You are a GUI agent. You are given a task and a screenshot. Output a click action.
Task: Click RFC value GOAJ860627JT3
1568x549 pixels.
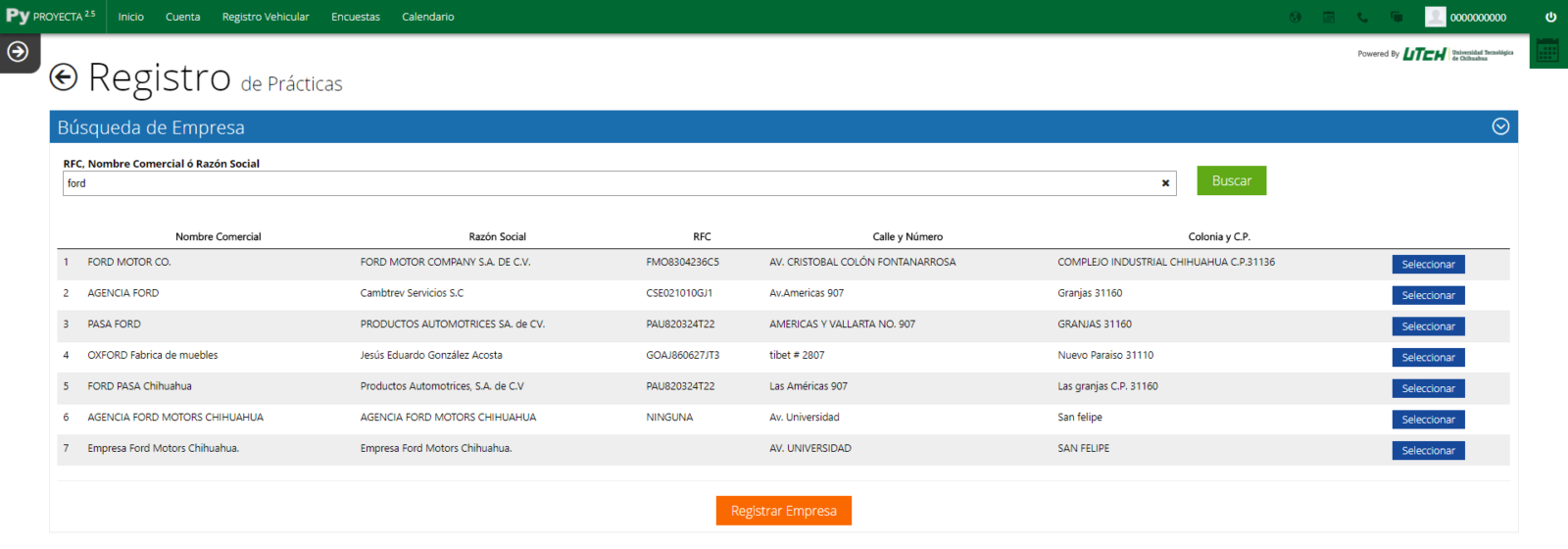[x=682, y=355]
